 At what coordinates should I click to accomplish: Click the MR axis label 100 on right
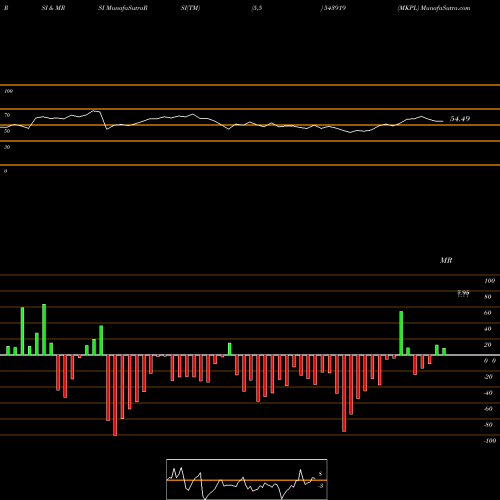click(489, 281)
